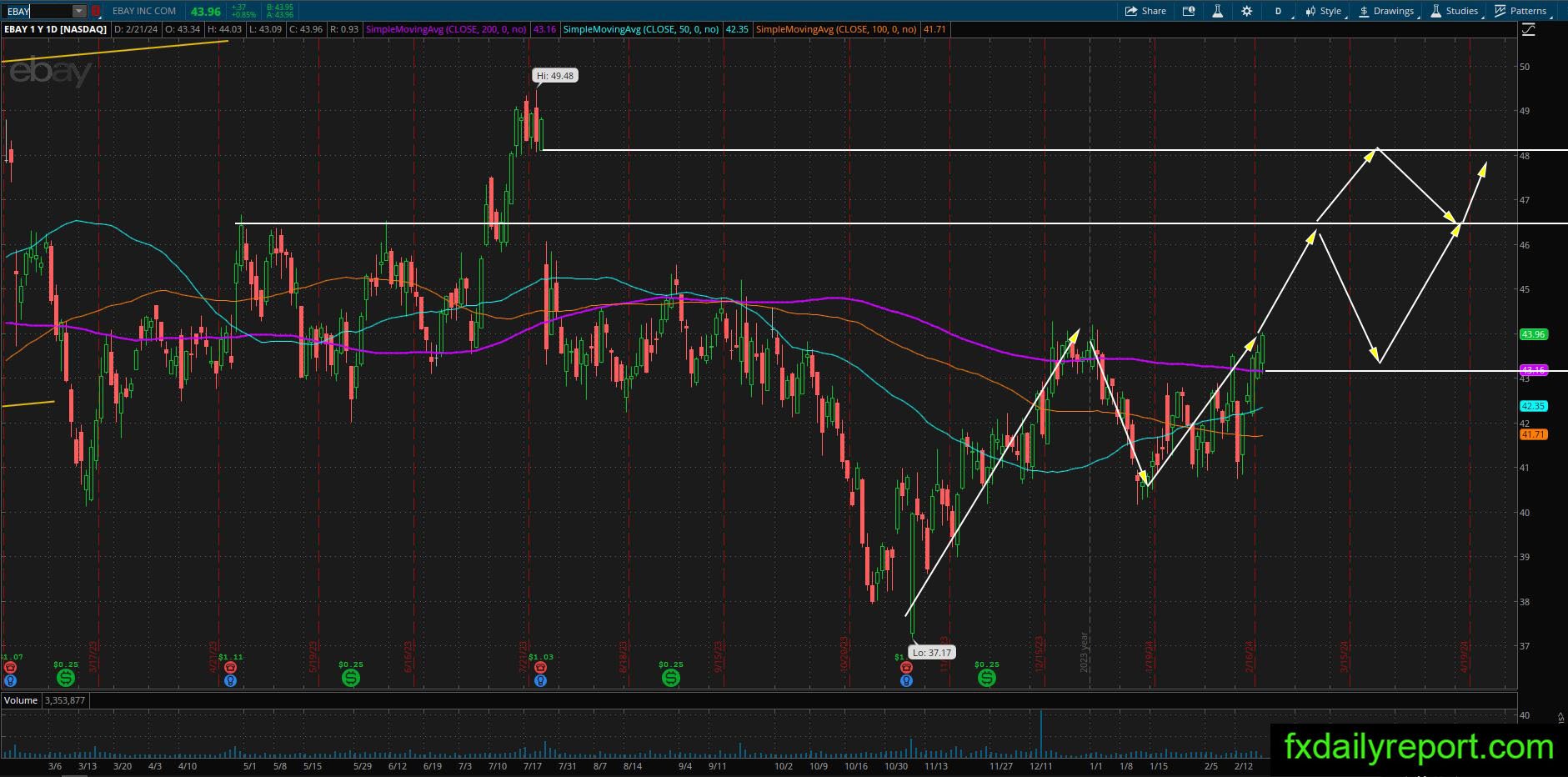Click the 42.35 cyan price bubble on axis
This screenshot has height=777, width=1568.
1534,406
